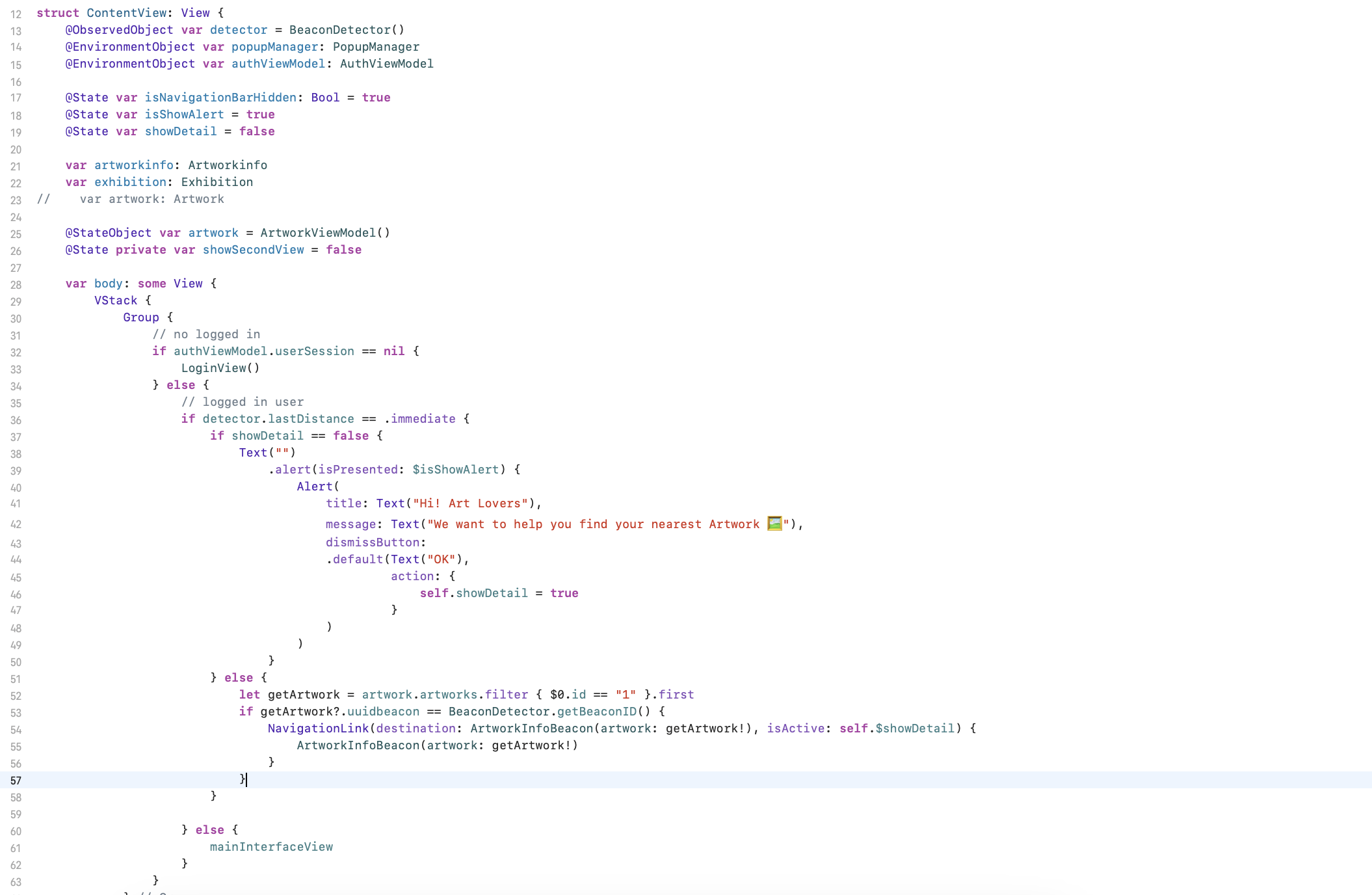Click line number 57 in the gutter
The image size is (1372, 895).
pos(16,781)
